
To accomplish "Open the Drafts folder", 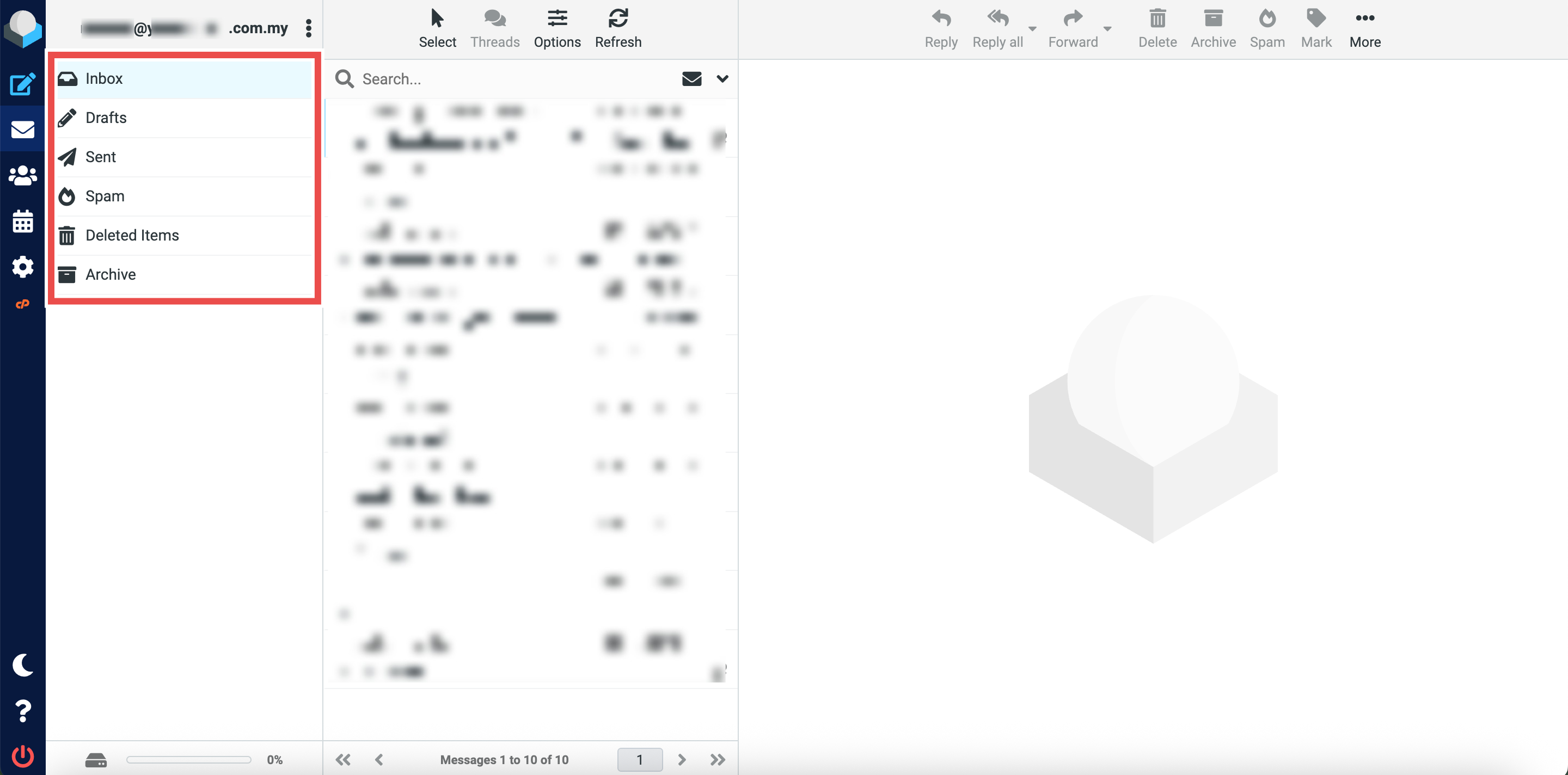I will coord(106,118).
